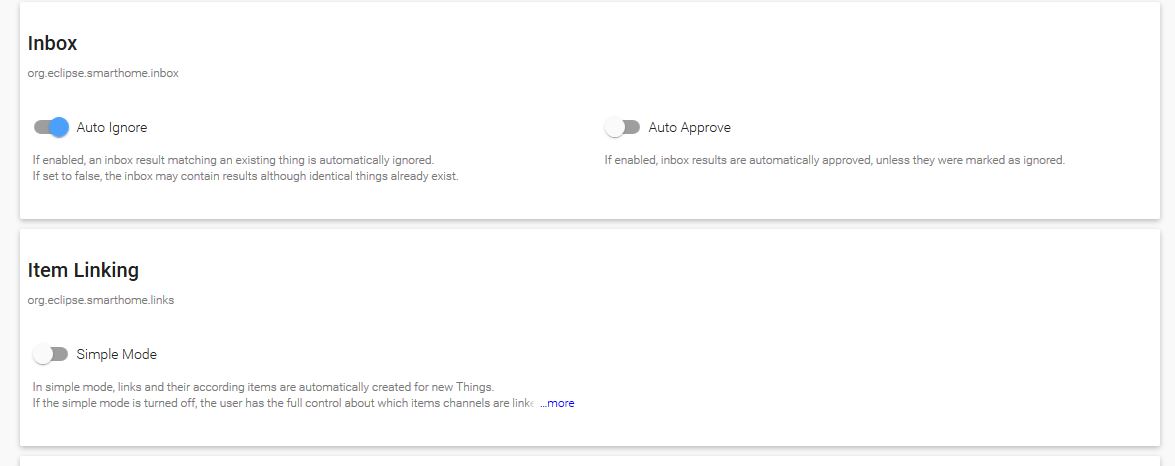The width and height of the screenshot is (1175, 466).
Task: Click the 'automatically approved' description text
Action: pos(834,160)
